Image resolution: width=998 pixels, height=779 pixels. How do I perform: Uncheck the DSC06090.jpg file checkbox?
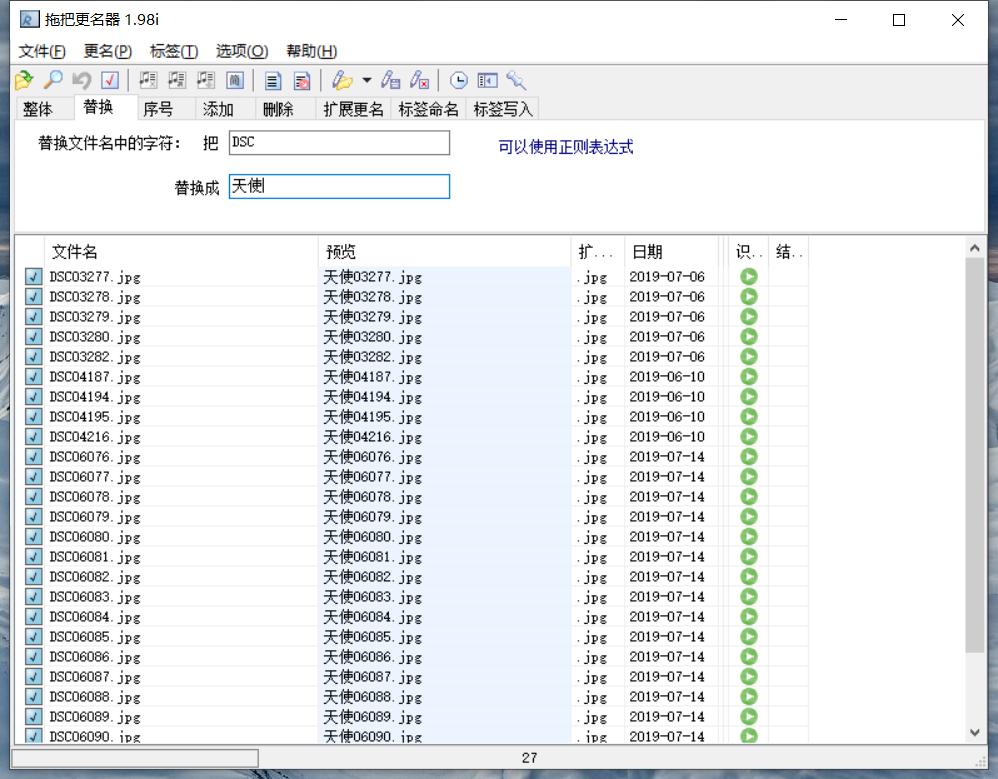click(33, 737)
